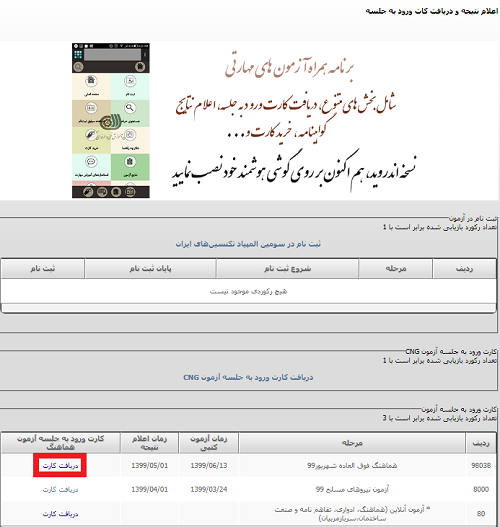
Task: Click the ردیف header in the exam card table
Action: (481, 443)
